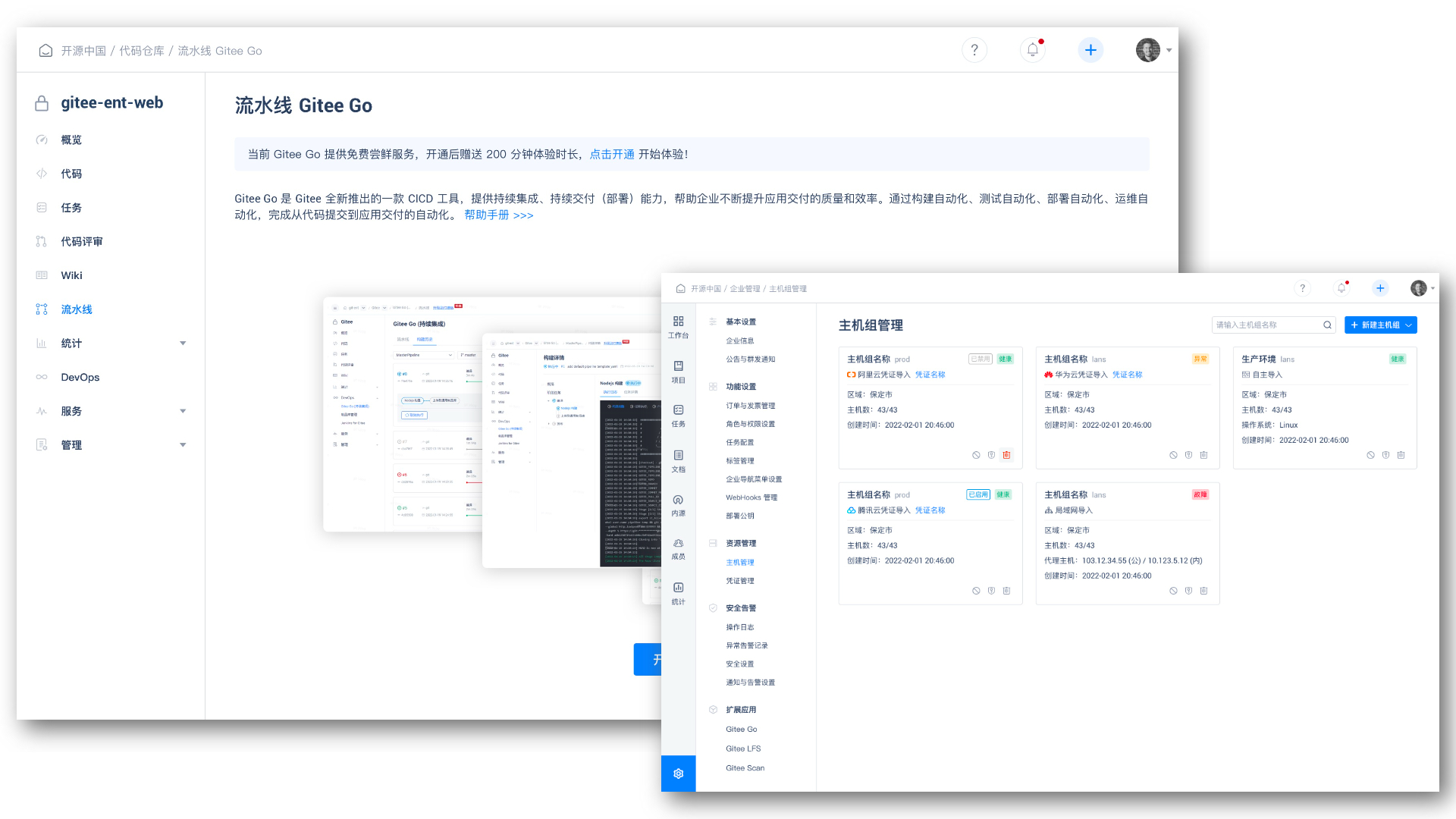This screenshot has height=819, width=1456.
Task: Click shield icon on 局域网导入 host card
Action: click(x=1188, y=591)
